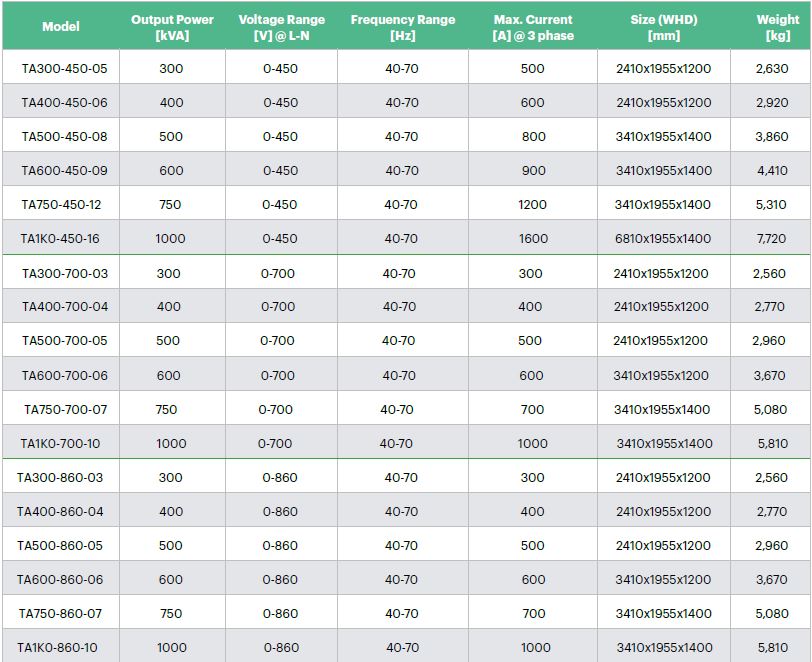Select the weight value 7,720
Viewport: 812px width, 662px height.
point(771,239)
